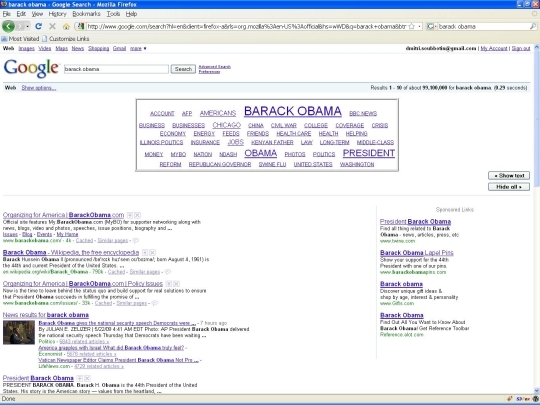The image size is (540, 405).
Task: Open the Customize Links bookmark
Action: [65, 39]
